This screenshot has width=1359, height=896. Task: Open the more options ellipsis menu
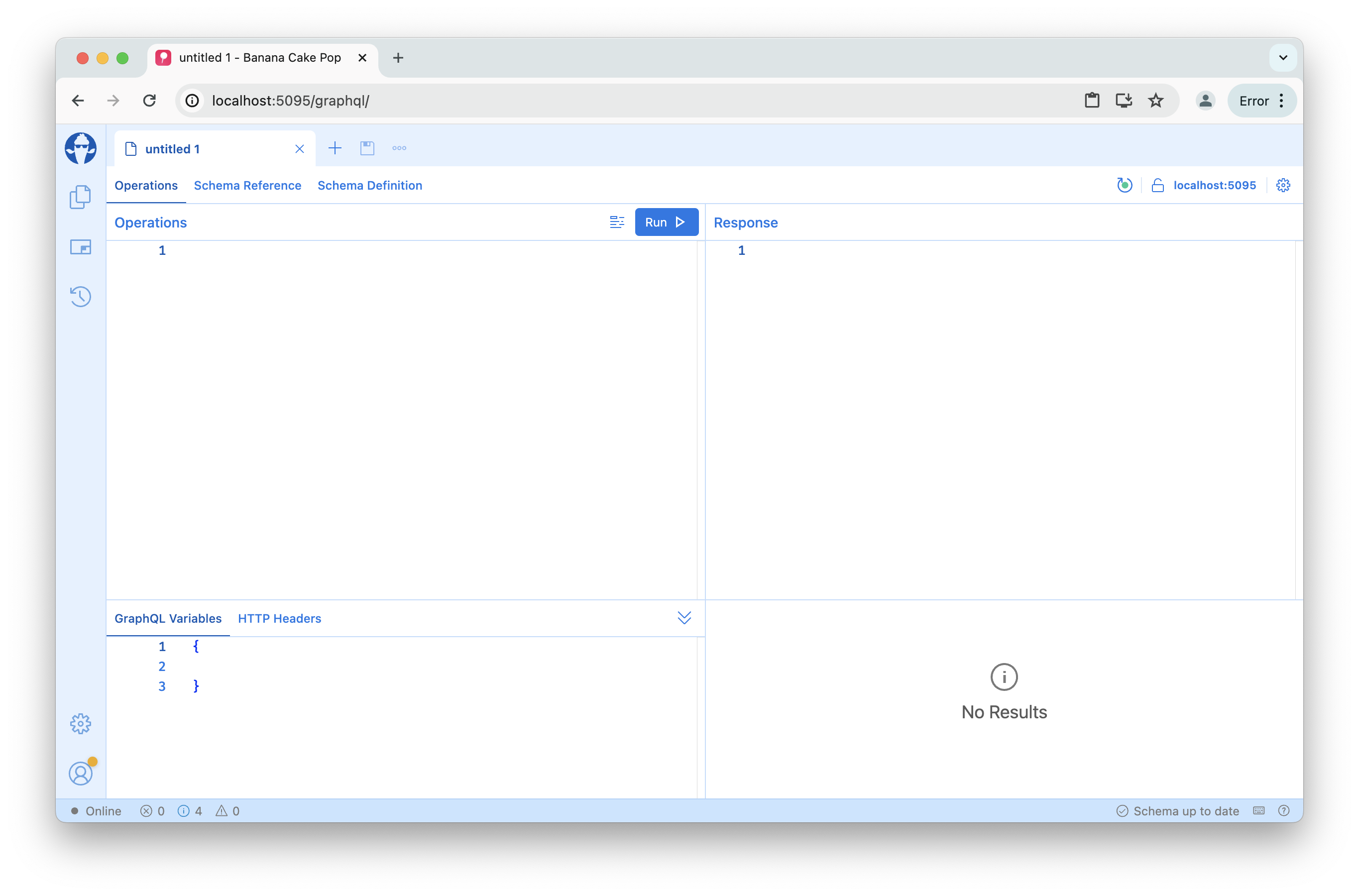click(399, 148)
